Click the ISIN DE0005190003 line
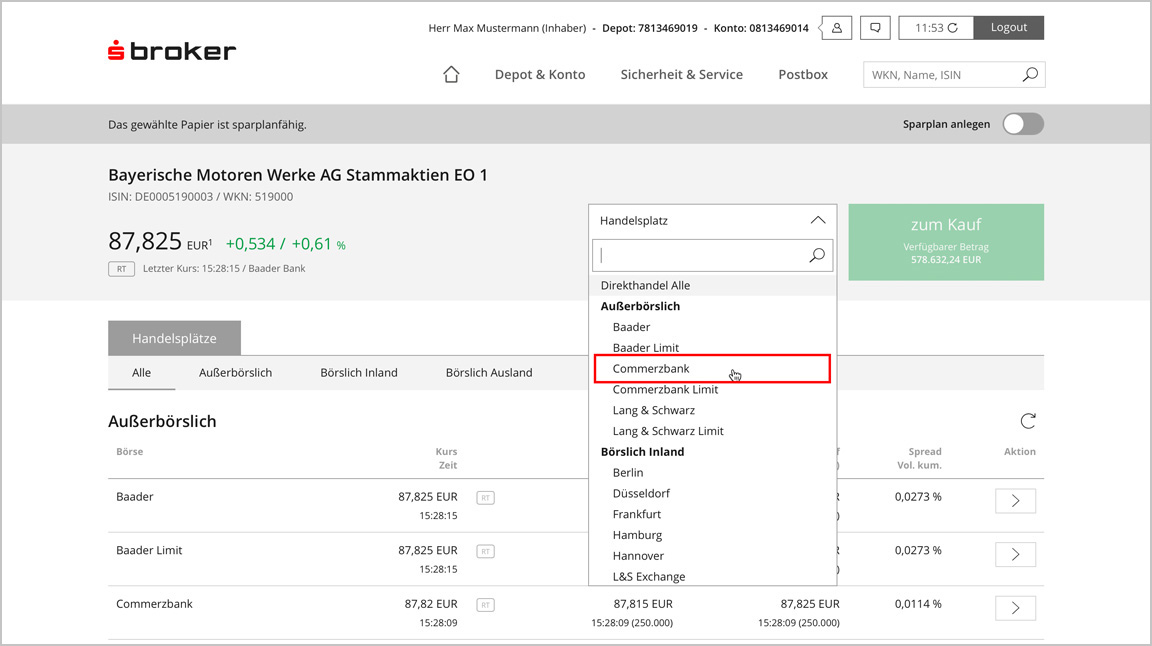Viewport: 1152px width, 646px height. point(201,197)
